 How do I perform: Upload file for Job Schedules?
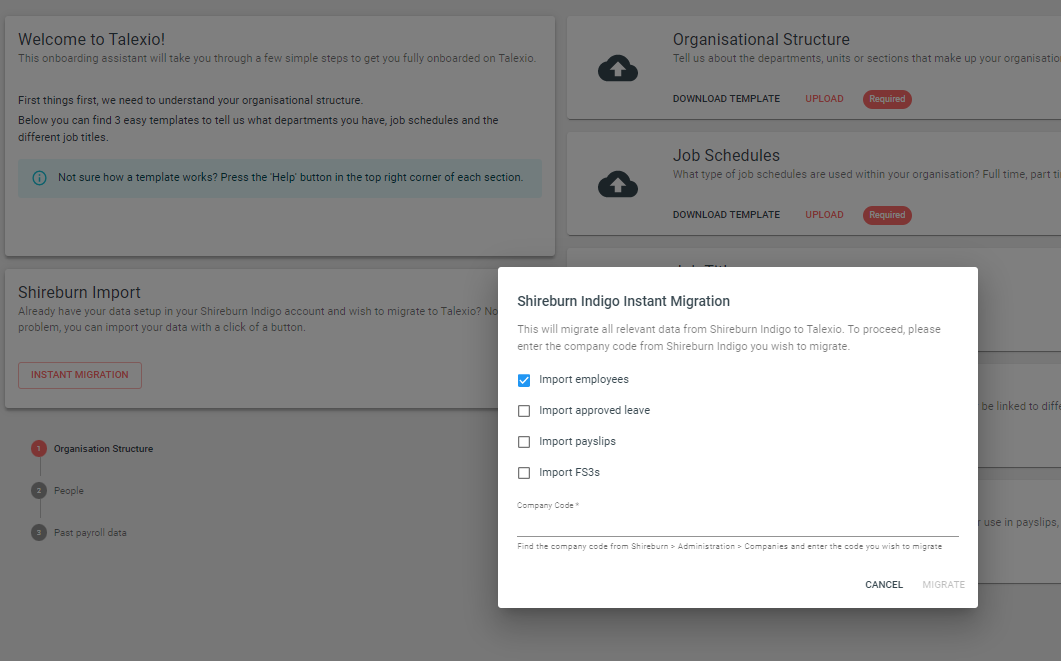(824, 214)
